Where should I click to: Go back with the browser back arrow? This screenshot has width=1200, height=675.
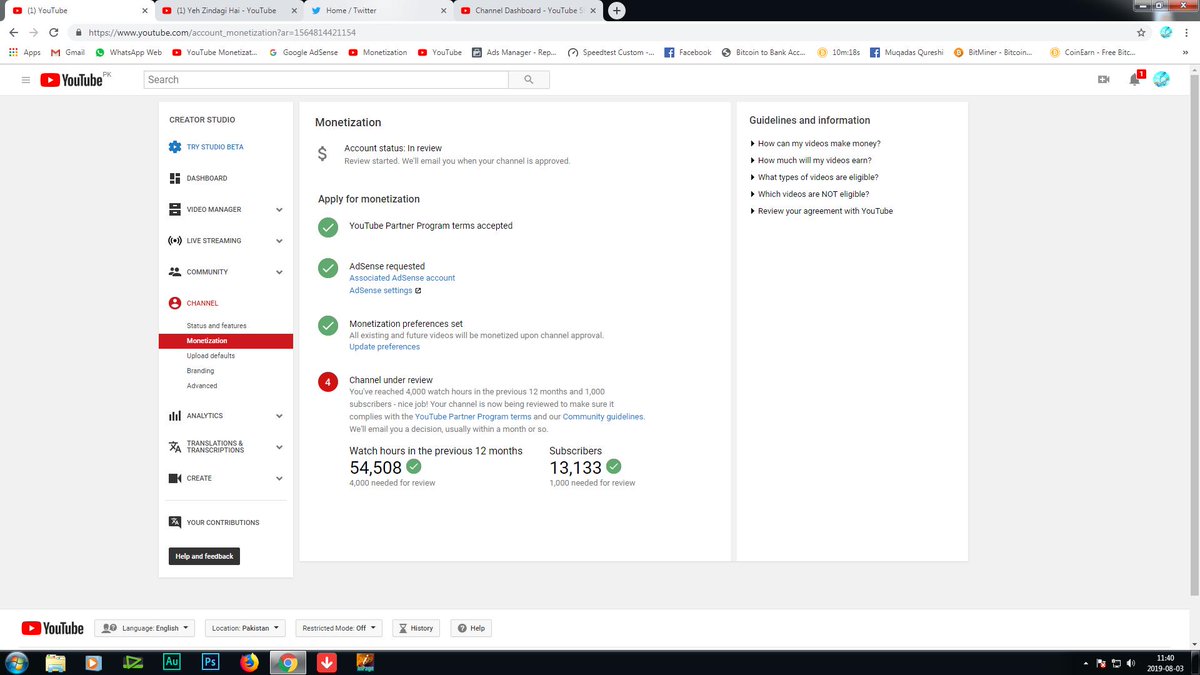coord(12,32)
